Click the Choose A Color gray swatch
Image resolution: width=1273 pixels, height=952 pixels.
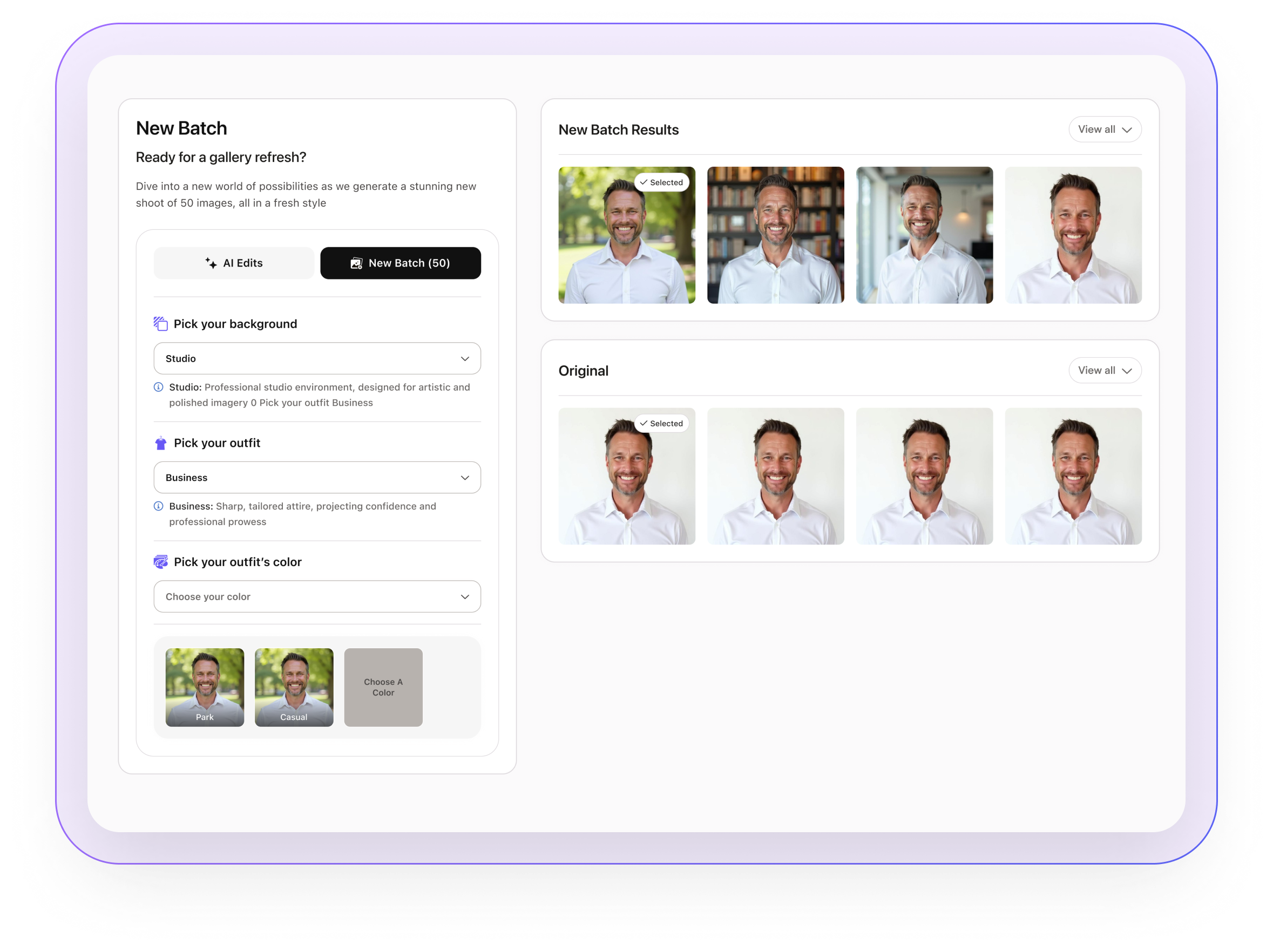383,687
